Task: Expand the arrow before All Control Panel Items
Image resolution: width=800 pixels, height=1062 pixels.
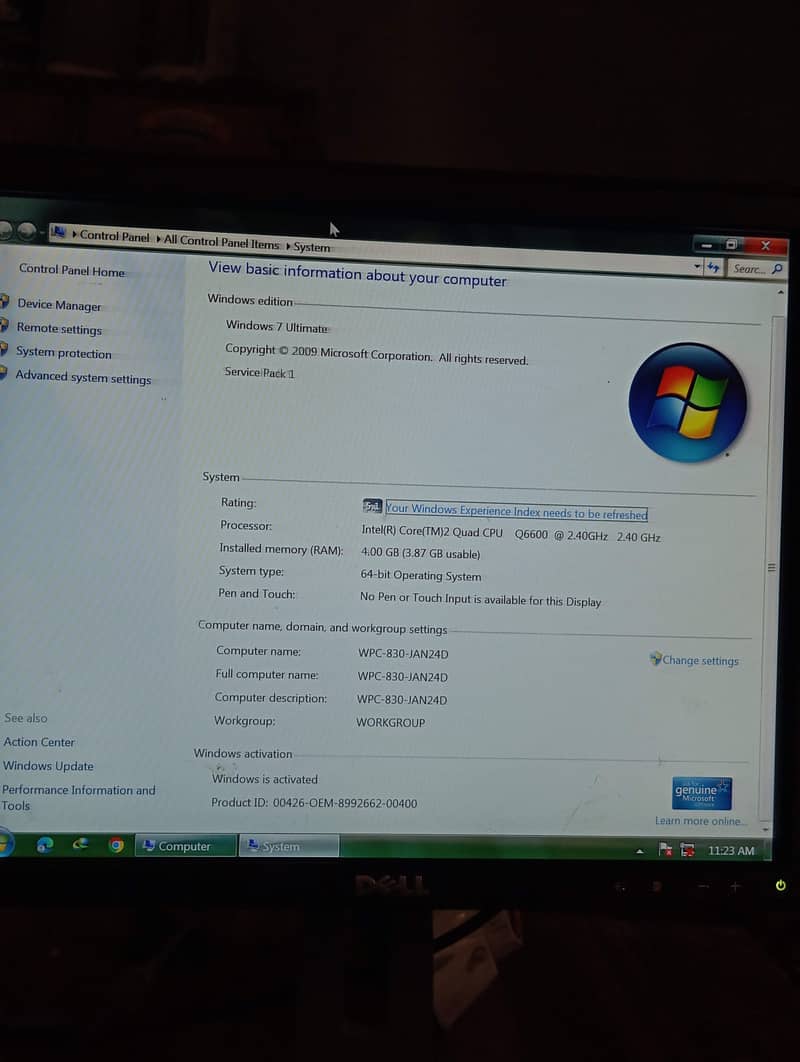Action: [159, 238]
